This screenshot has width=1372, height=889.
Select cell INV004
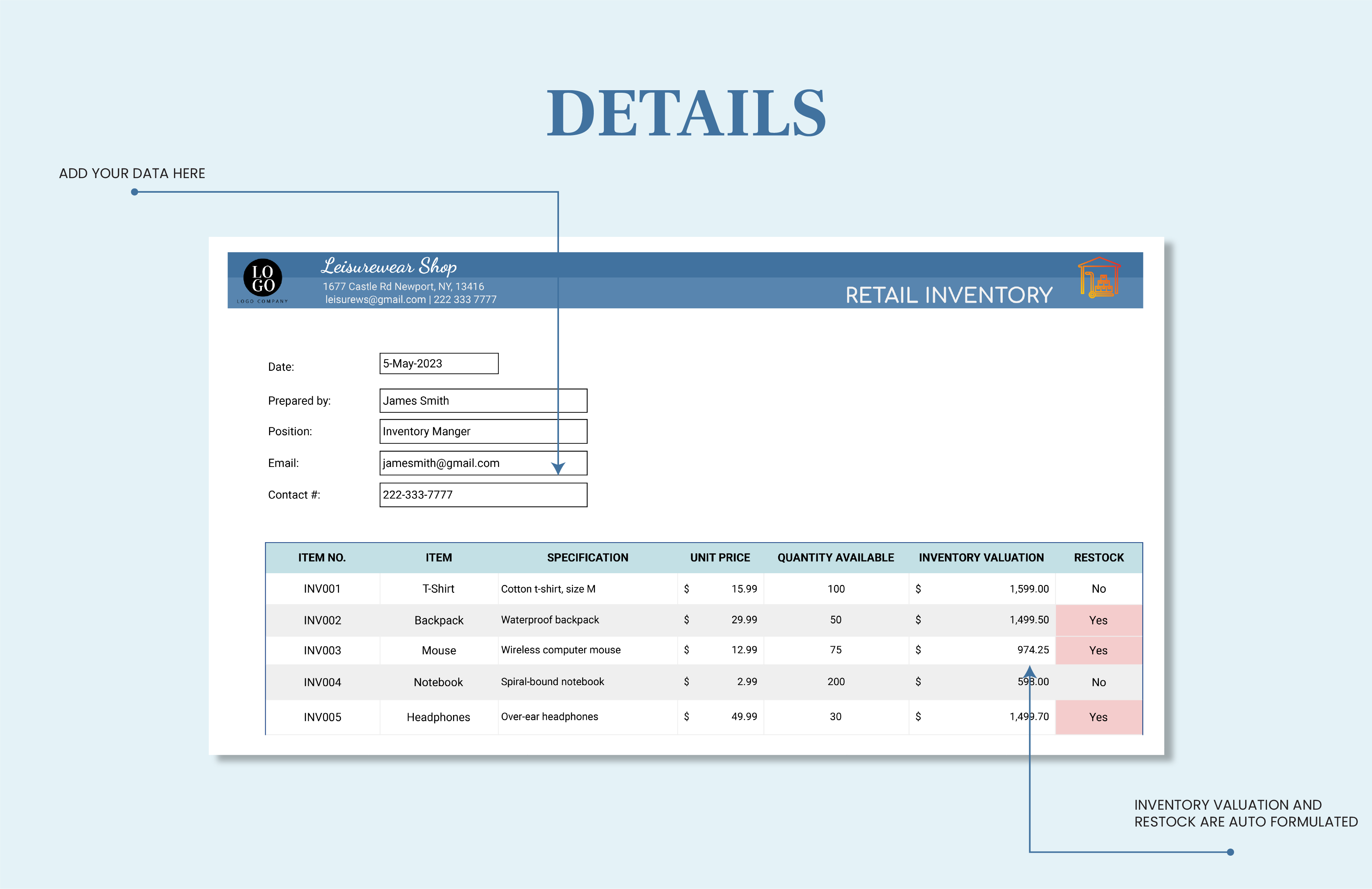(x=322, y=682)
